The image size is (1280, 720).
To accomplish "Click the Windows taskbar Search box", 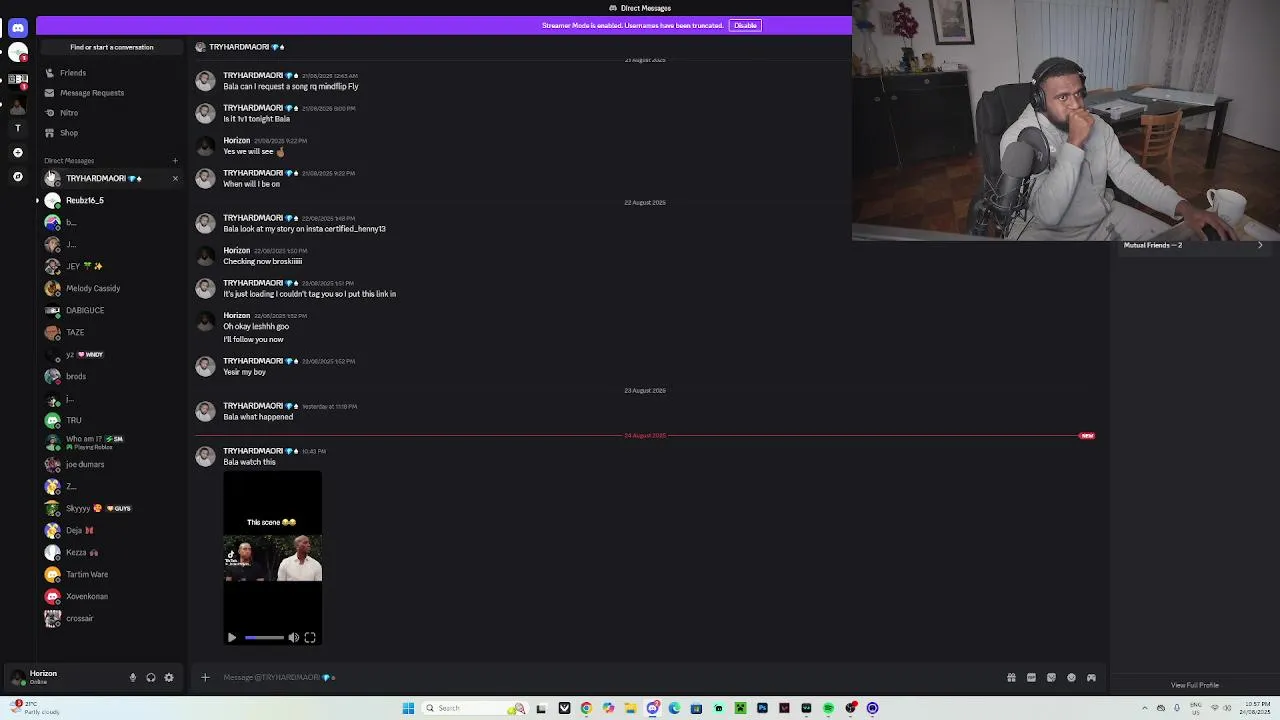I will pyautogui.click(x=474, y=709).
